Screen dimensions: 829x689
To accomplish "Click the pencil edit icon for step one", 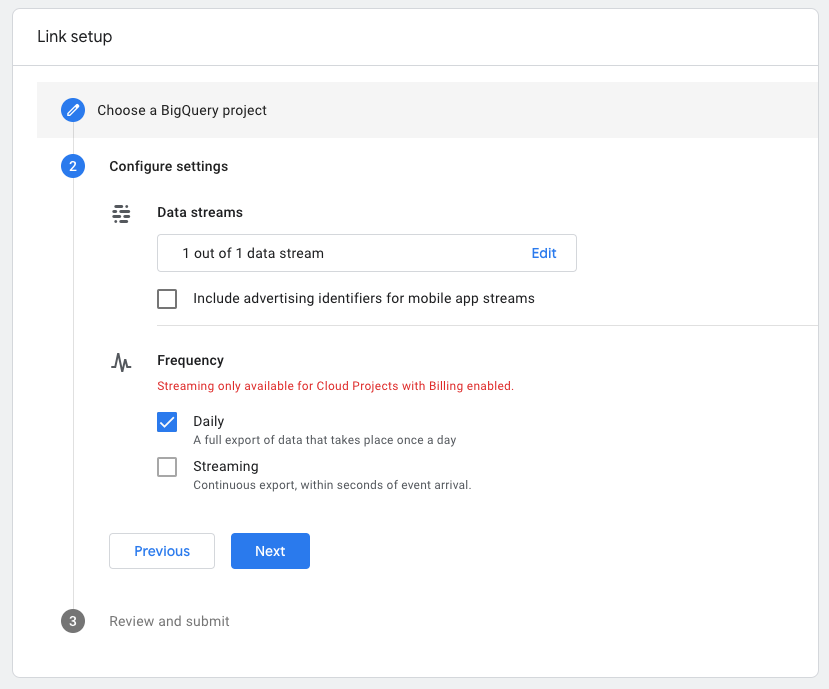I will (x=73, y=110).
